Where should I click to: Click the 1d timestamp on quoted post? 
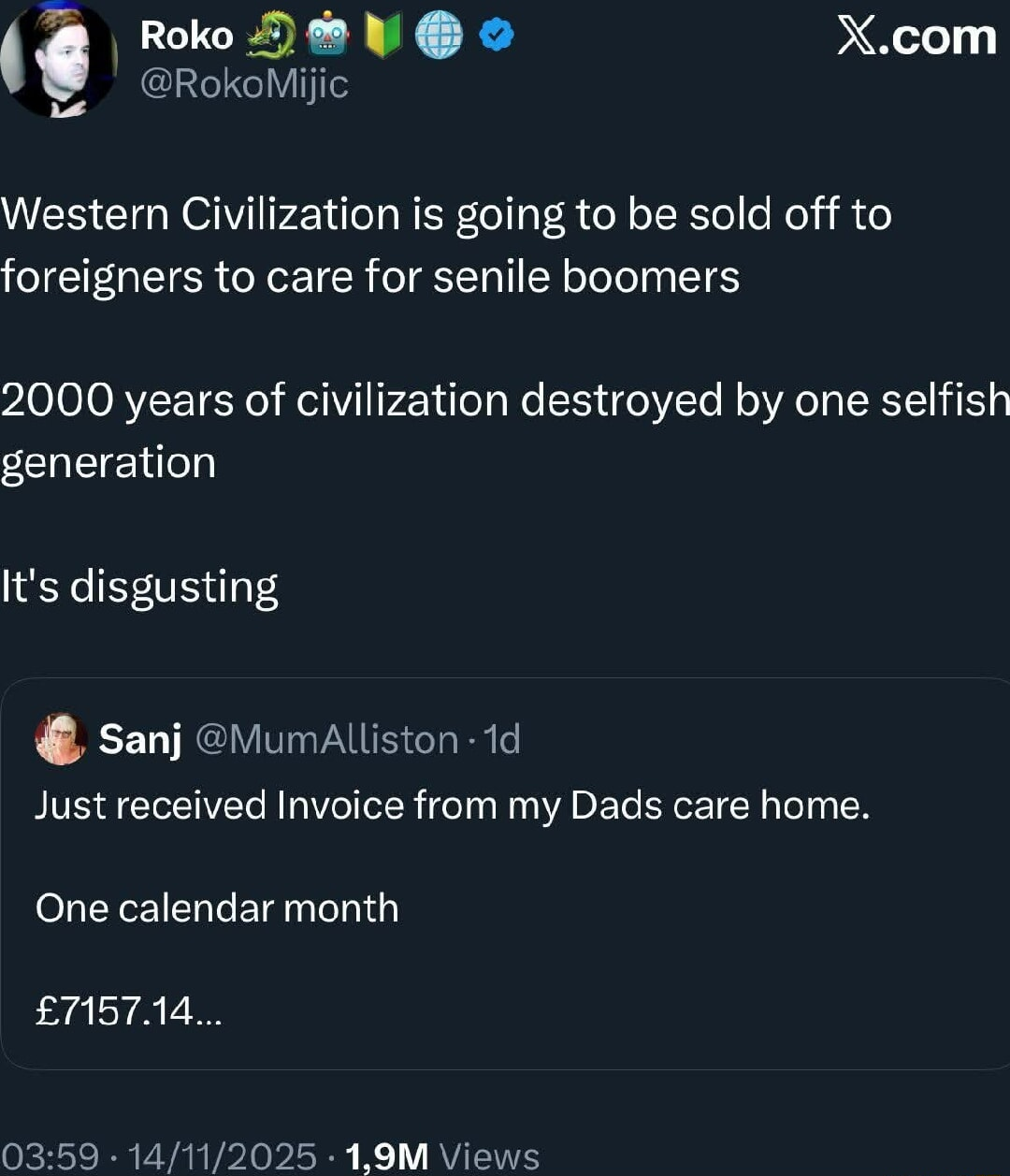tap(503, 739)
